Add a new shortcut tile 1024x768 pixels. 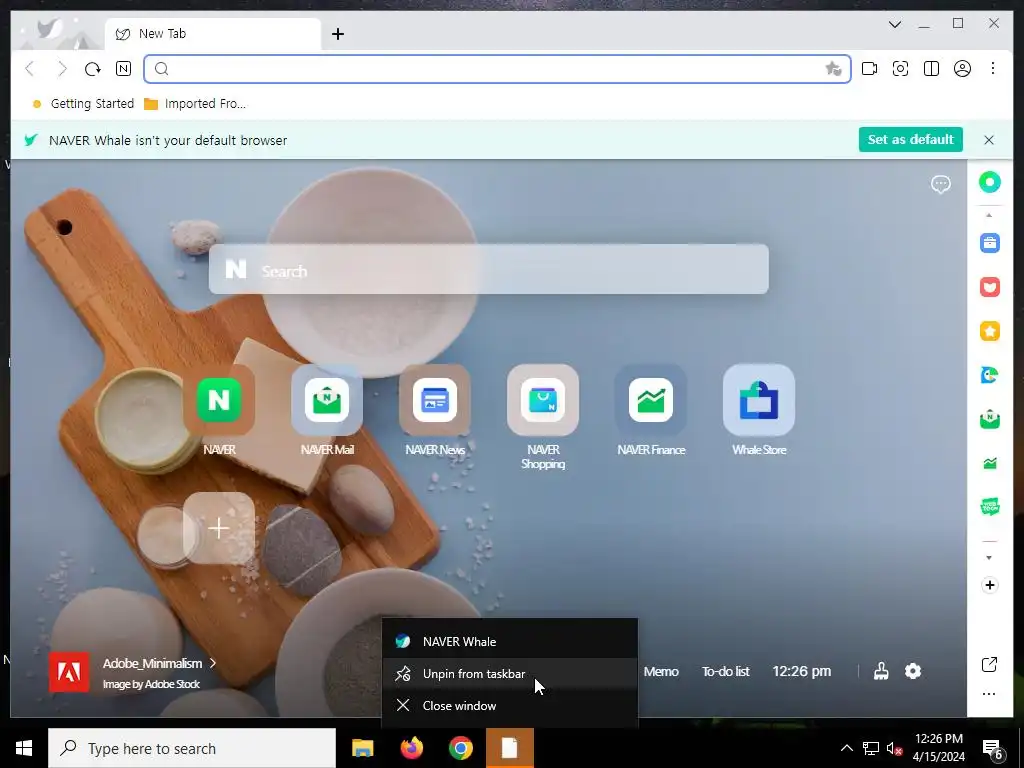click(x=219, y=528)
